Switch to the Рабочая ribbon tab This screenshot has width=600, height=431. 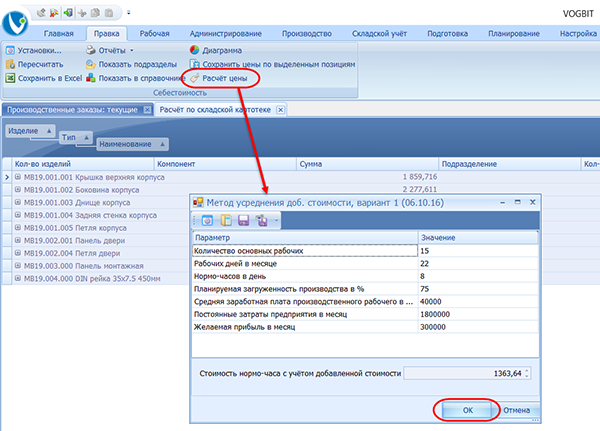tap(154, 34)
